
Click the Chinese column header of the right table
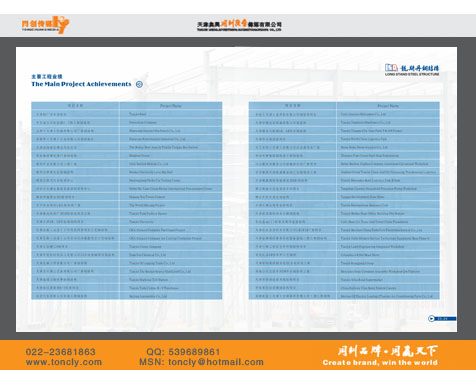click(x=293, y=106)
